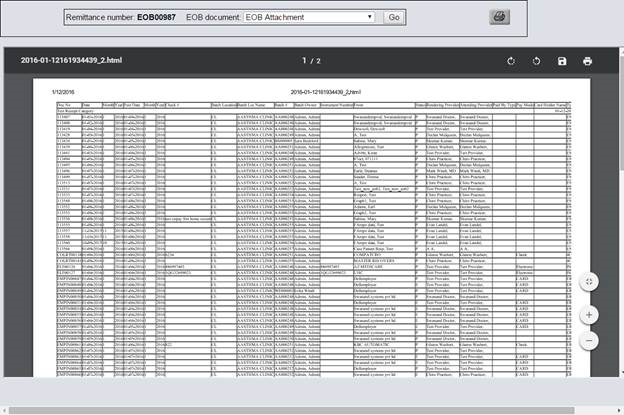Image resolution: width=624 pixels, height=415 pixels.
Task: Click the Go button
Action: [x=394, y=17]
